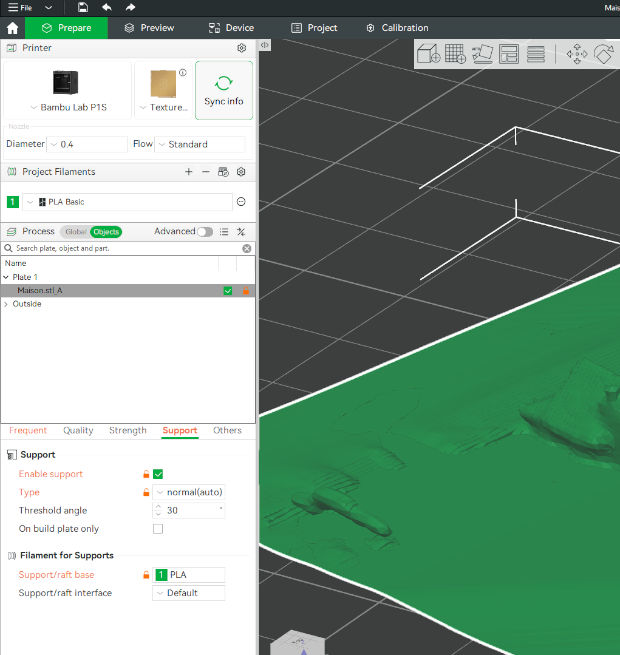The height and width of the screenshot is (655, 620).
Task: Click the undo arrow icon
Action: pos(106,7)
